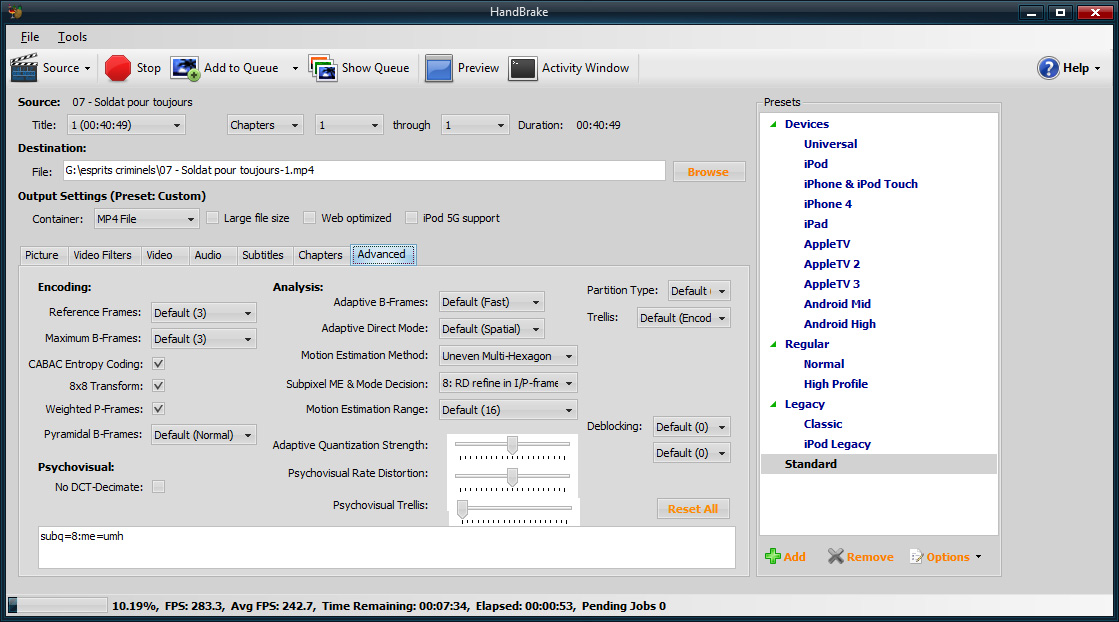1119x622 pixels.
Task: Enable iPod 5G support checkbox
Action: (411, 218)
